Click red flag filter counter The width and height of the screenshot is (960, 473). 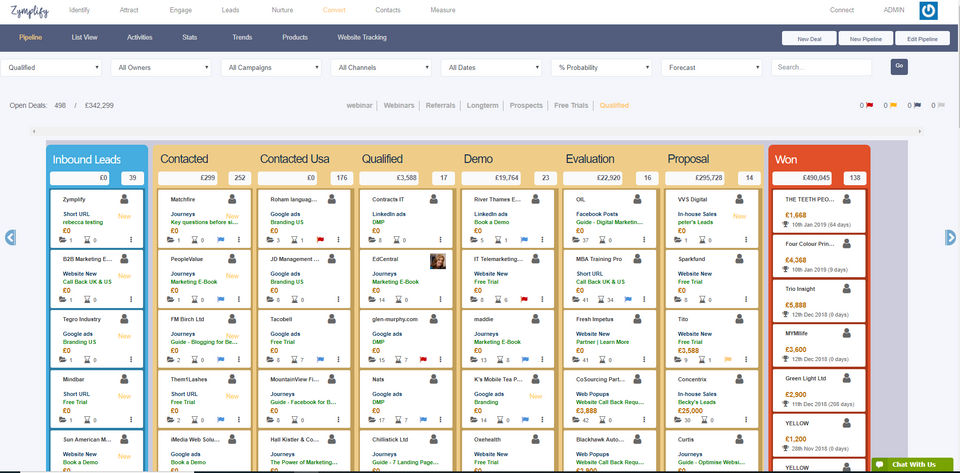click(866, 105)
